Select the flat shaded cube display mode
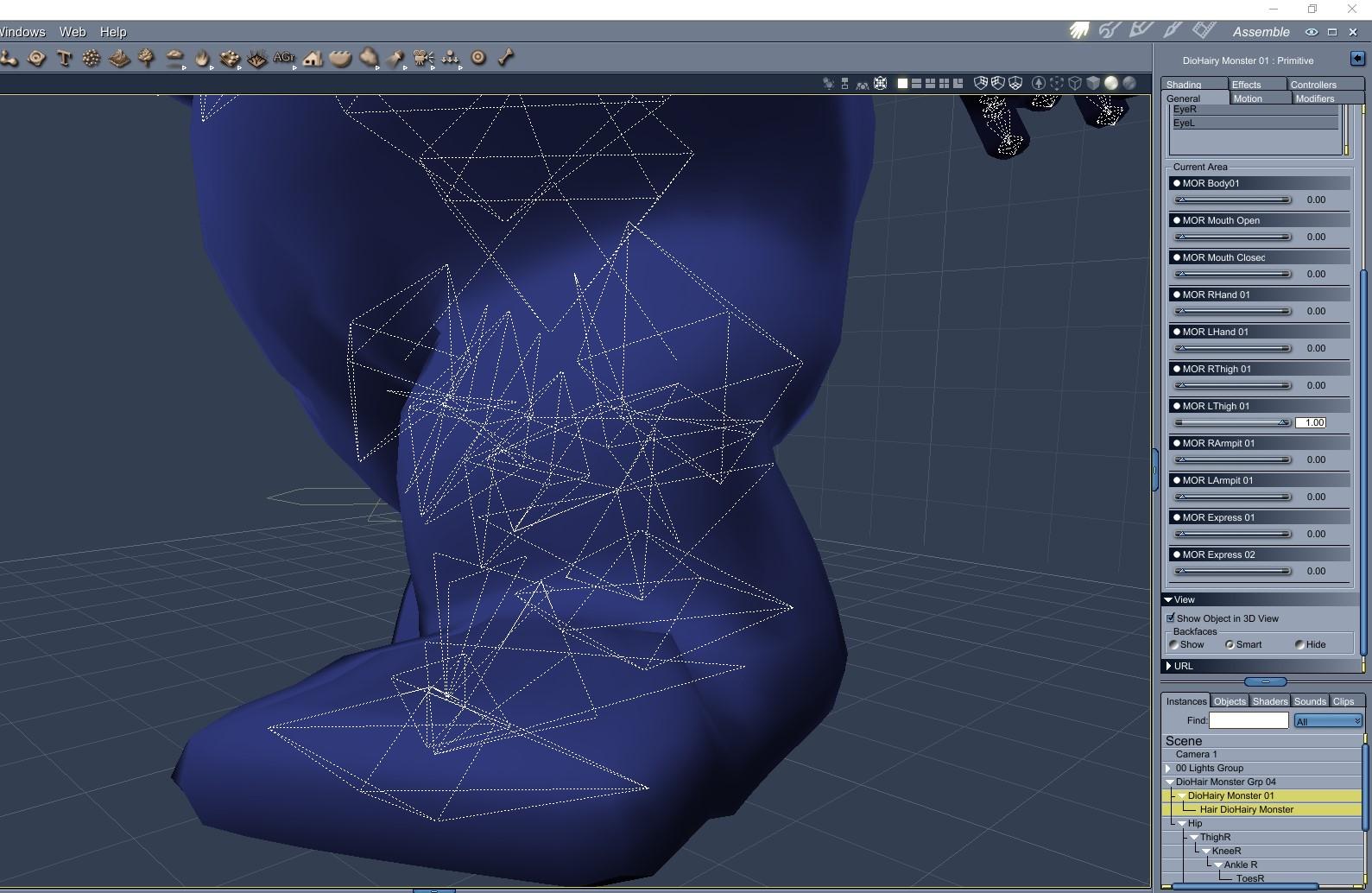Image resolution: width=1372 pixels, height=893 pixels. click(x=1093, y=83)
